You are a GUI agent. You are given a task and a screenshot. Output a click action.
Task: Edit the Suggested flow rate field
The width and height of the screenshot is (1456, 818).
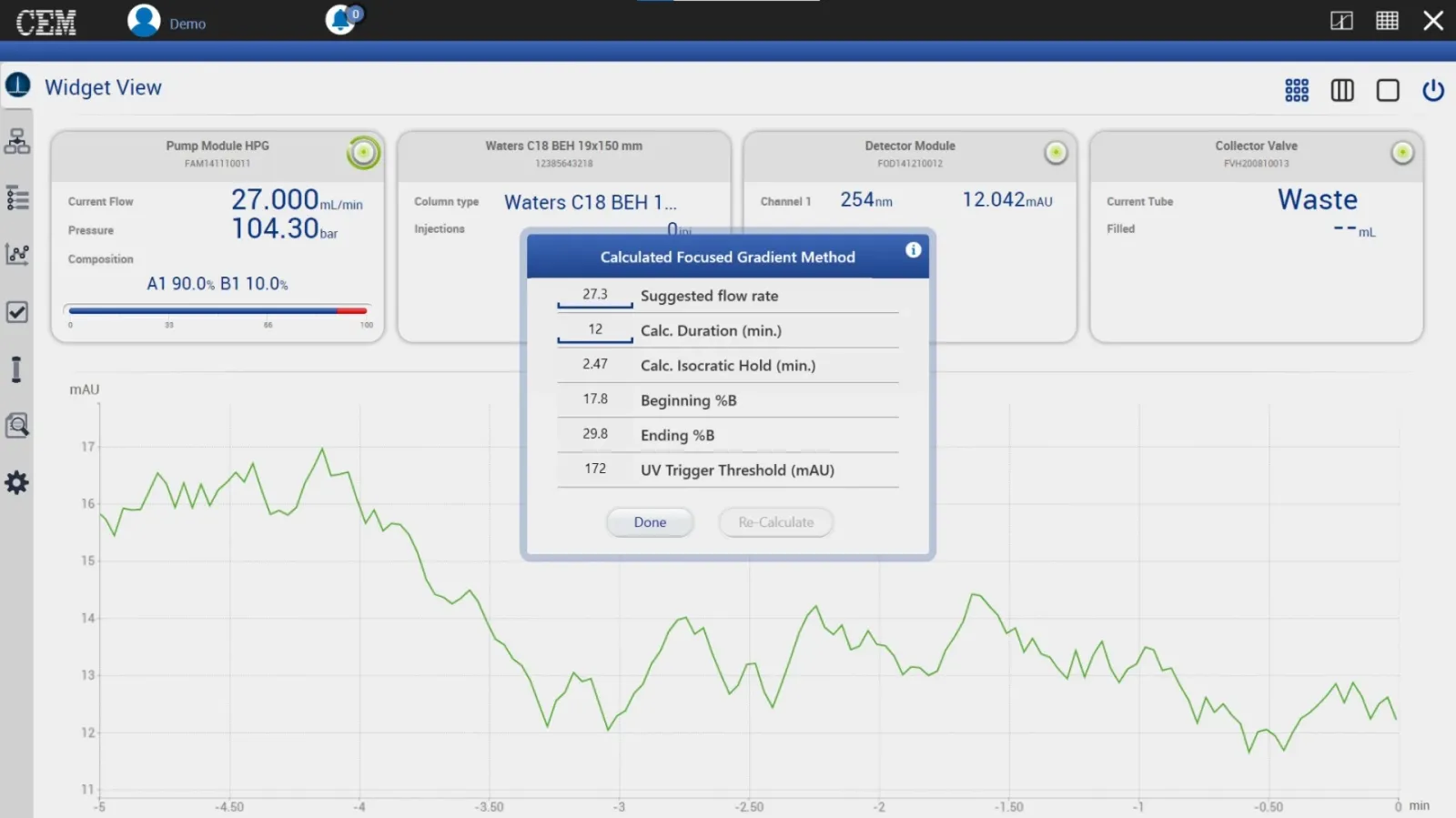(x=595, y=296)
